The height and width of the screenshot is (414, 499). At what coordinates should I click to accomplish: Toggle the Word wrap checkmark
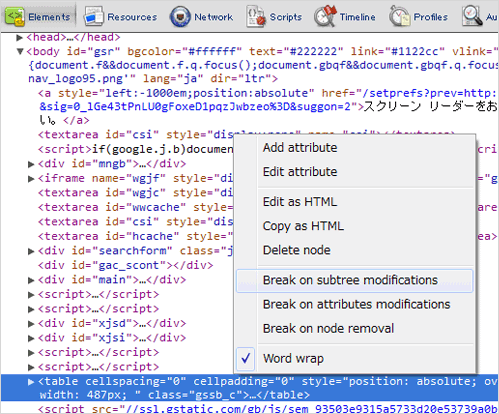click(246, 358)
